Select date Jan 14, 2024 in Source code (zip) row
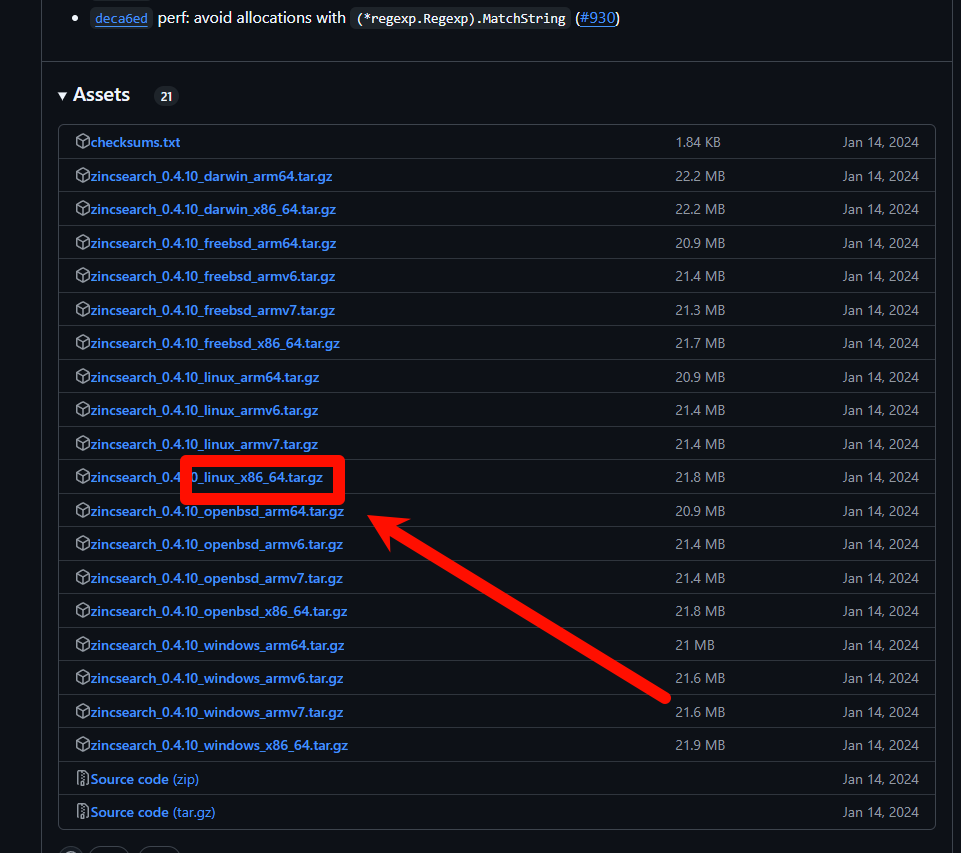This screenshot has height=853, width=961. pyautogui.click(x=881, y=779)
